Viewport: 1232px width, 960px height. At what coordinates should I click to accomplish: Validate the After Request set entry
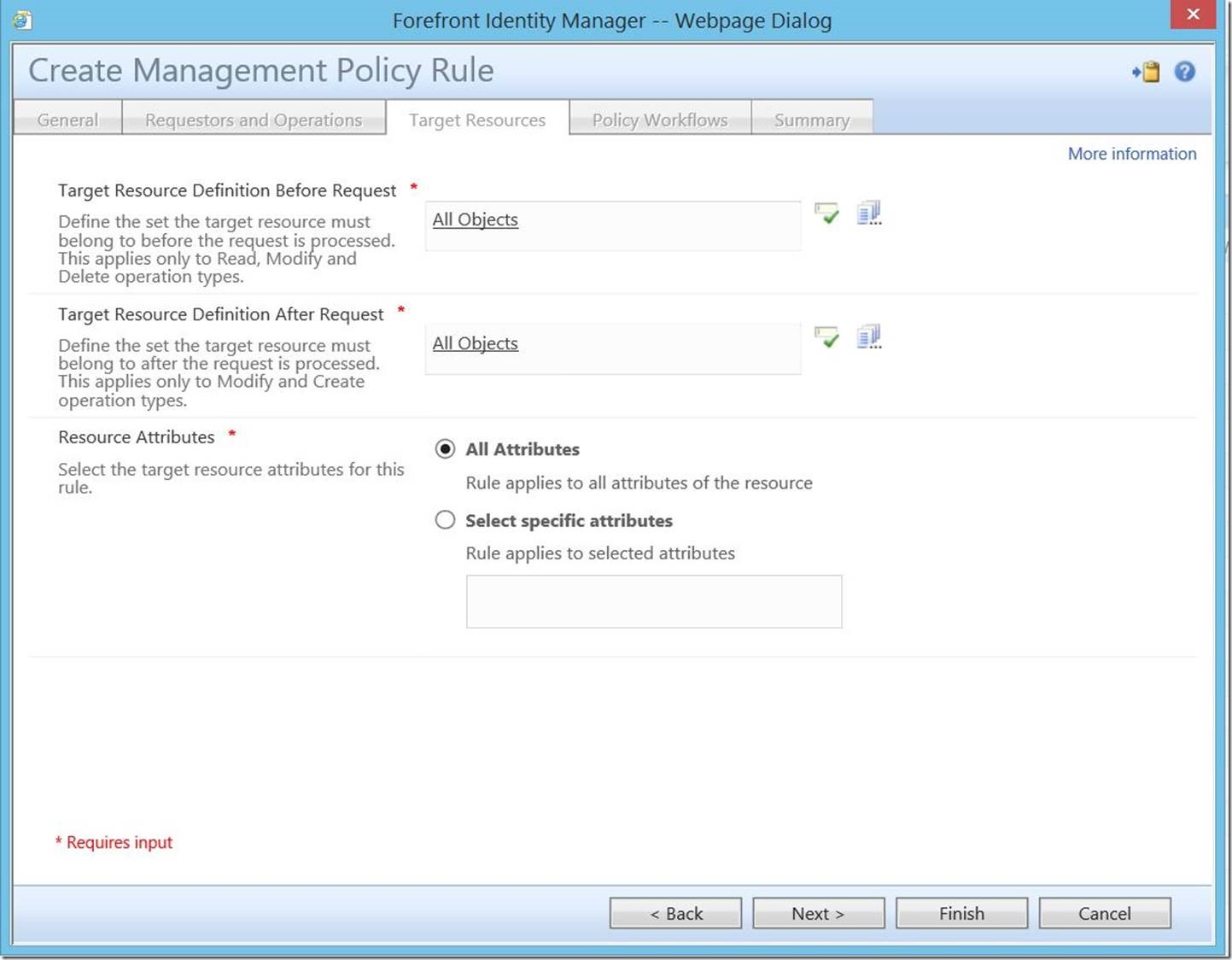[x=826, y=337]
